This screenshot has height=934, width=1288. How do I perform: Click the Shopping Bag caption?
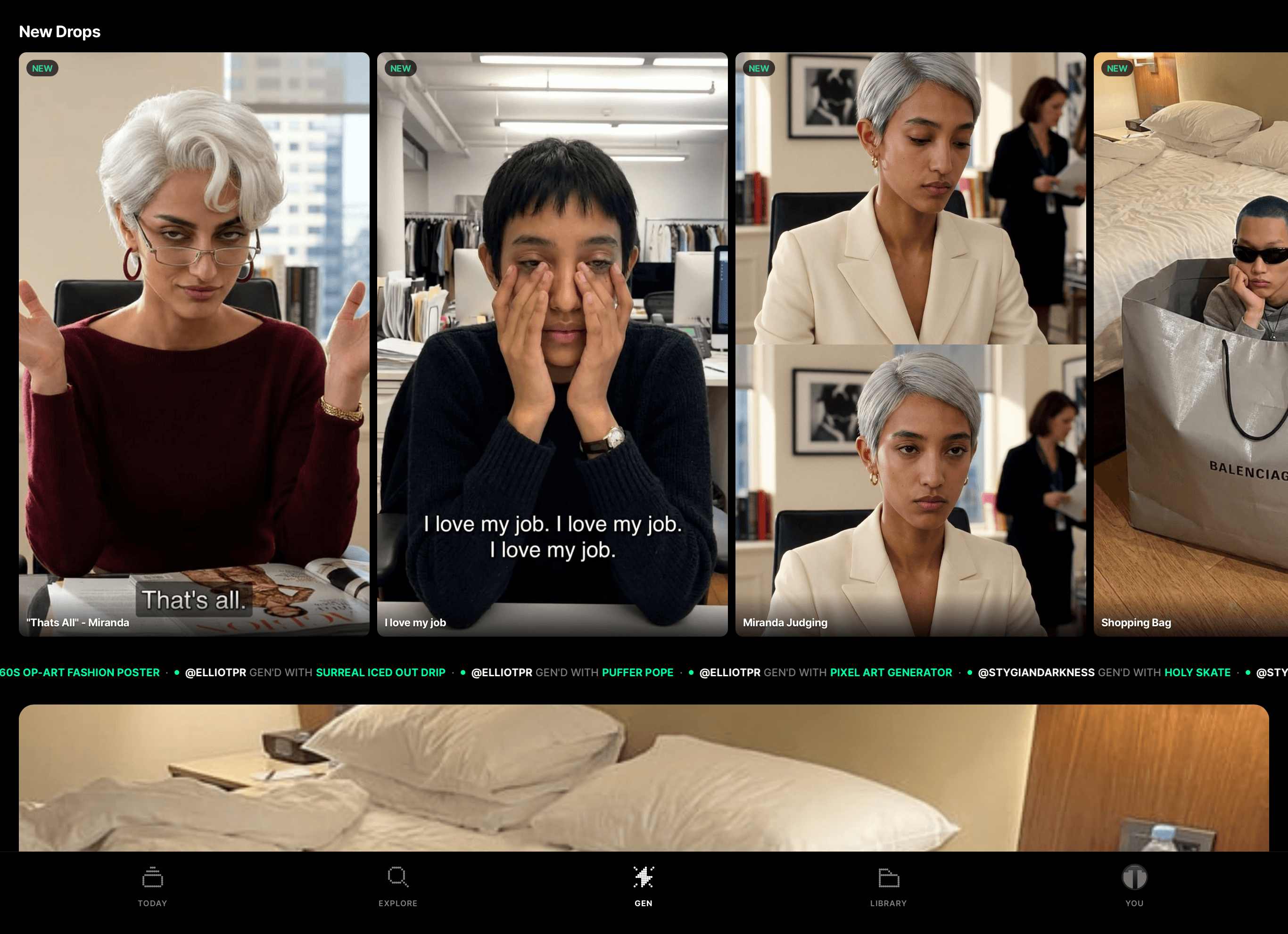(x=1136, y=623)
